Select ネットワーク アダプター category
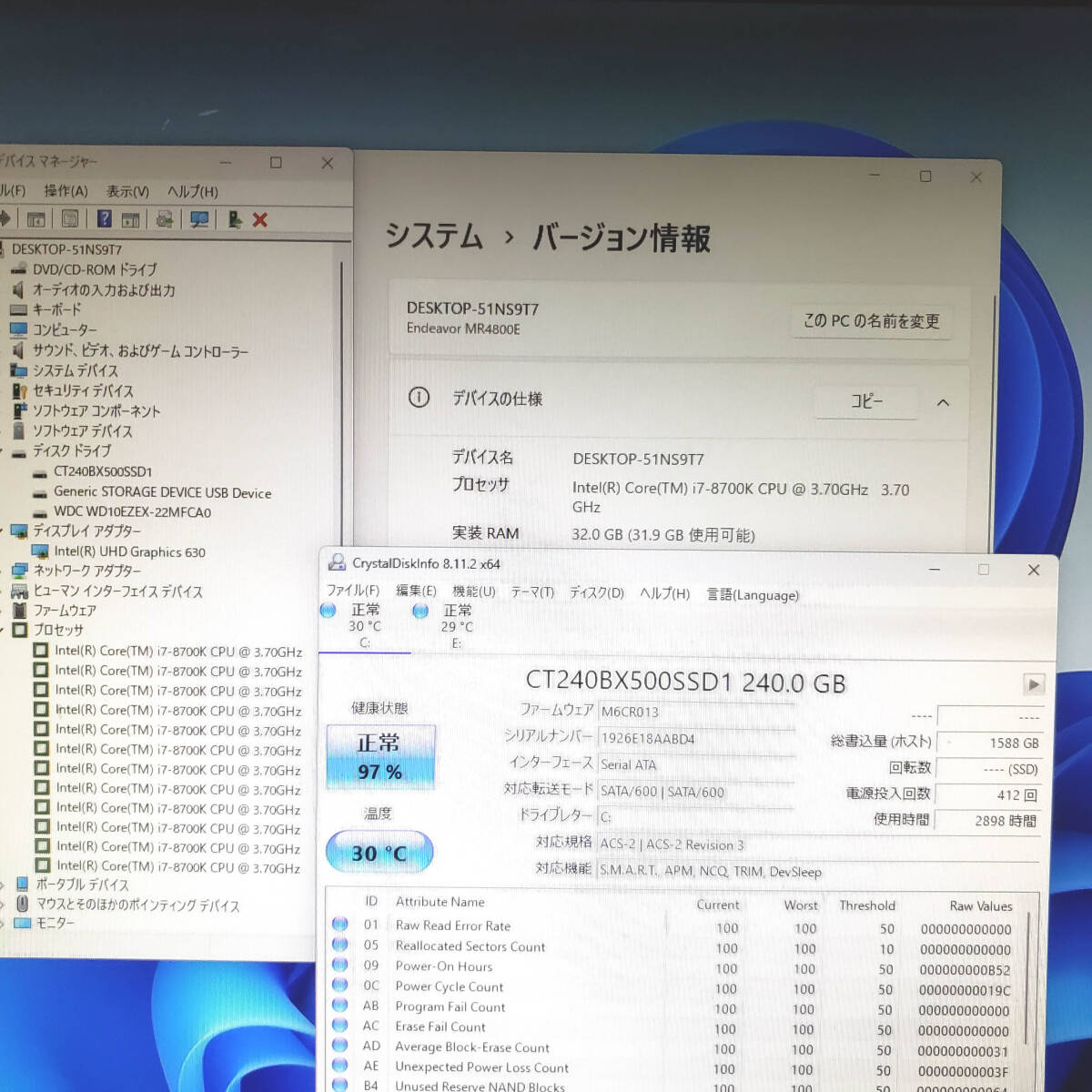This screenshot has width=1092, height=1092. (x=87, y=571)
